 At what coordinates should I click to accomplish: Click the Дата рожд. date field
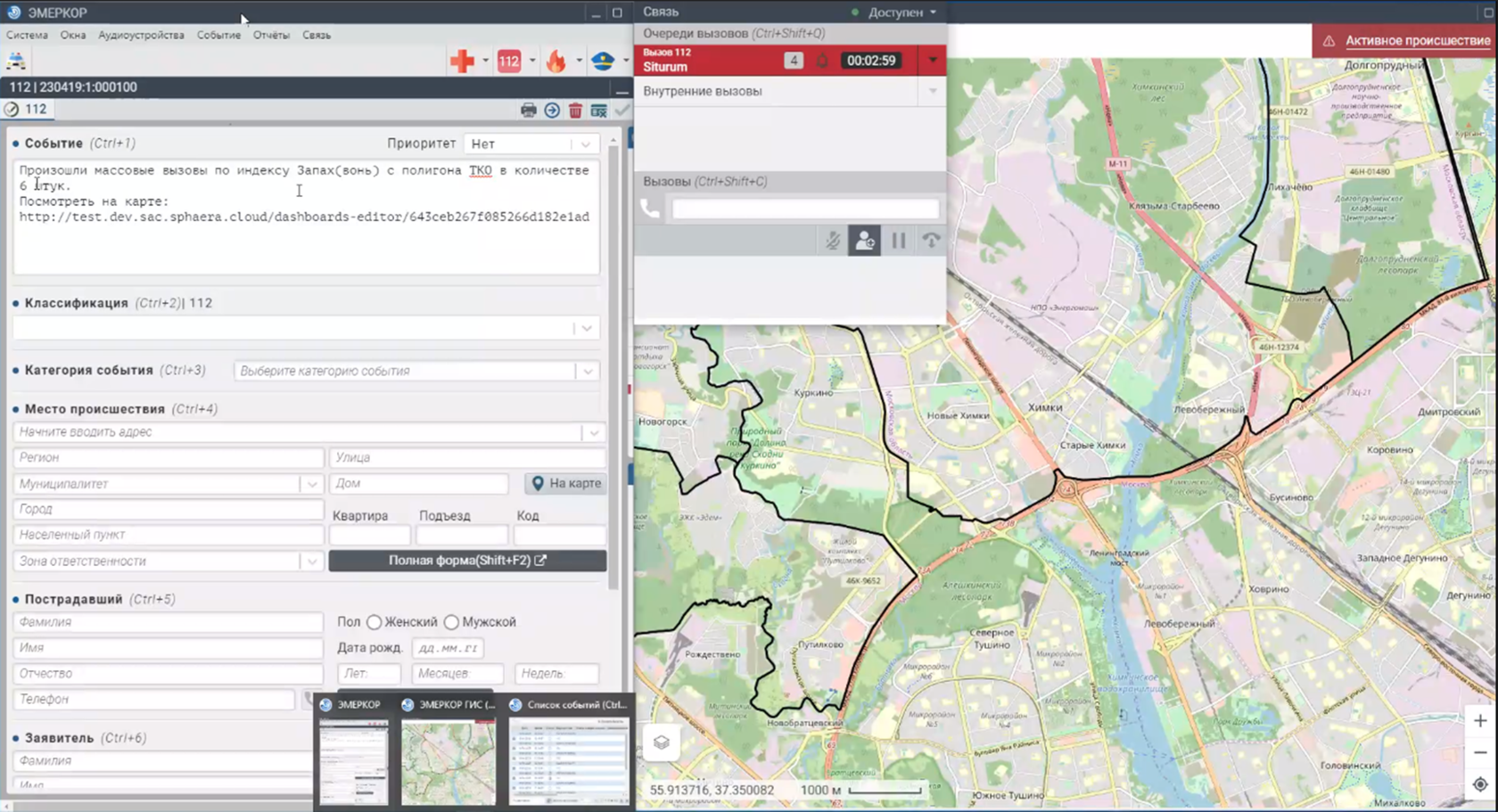coord(448,648)
